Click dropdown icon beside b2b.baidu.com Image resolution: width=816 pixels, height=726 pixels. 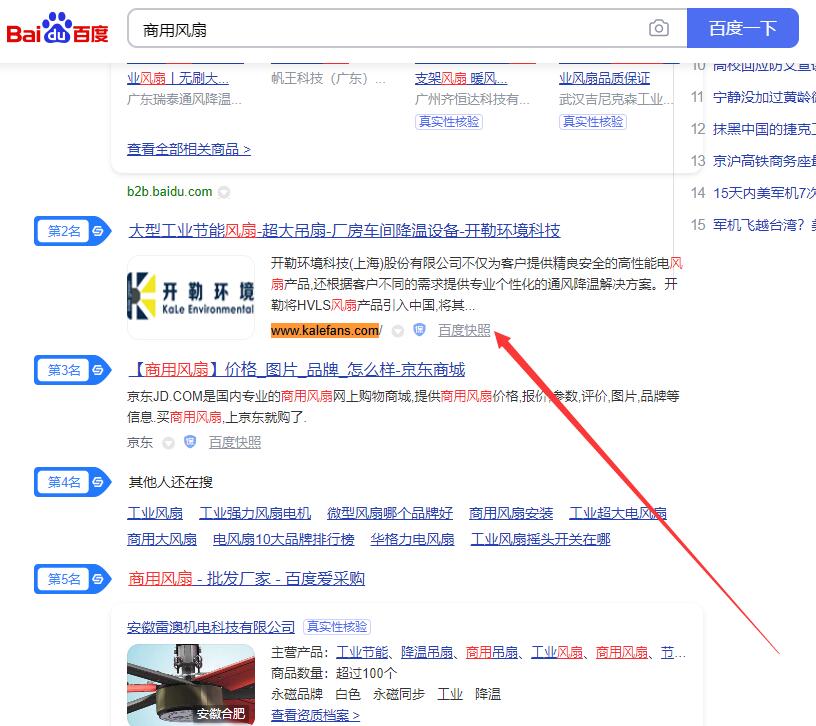[x=224, y=193]
